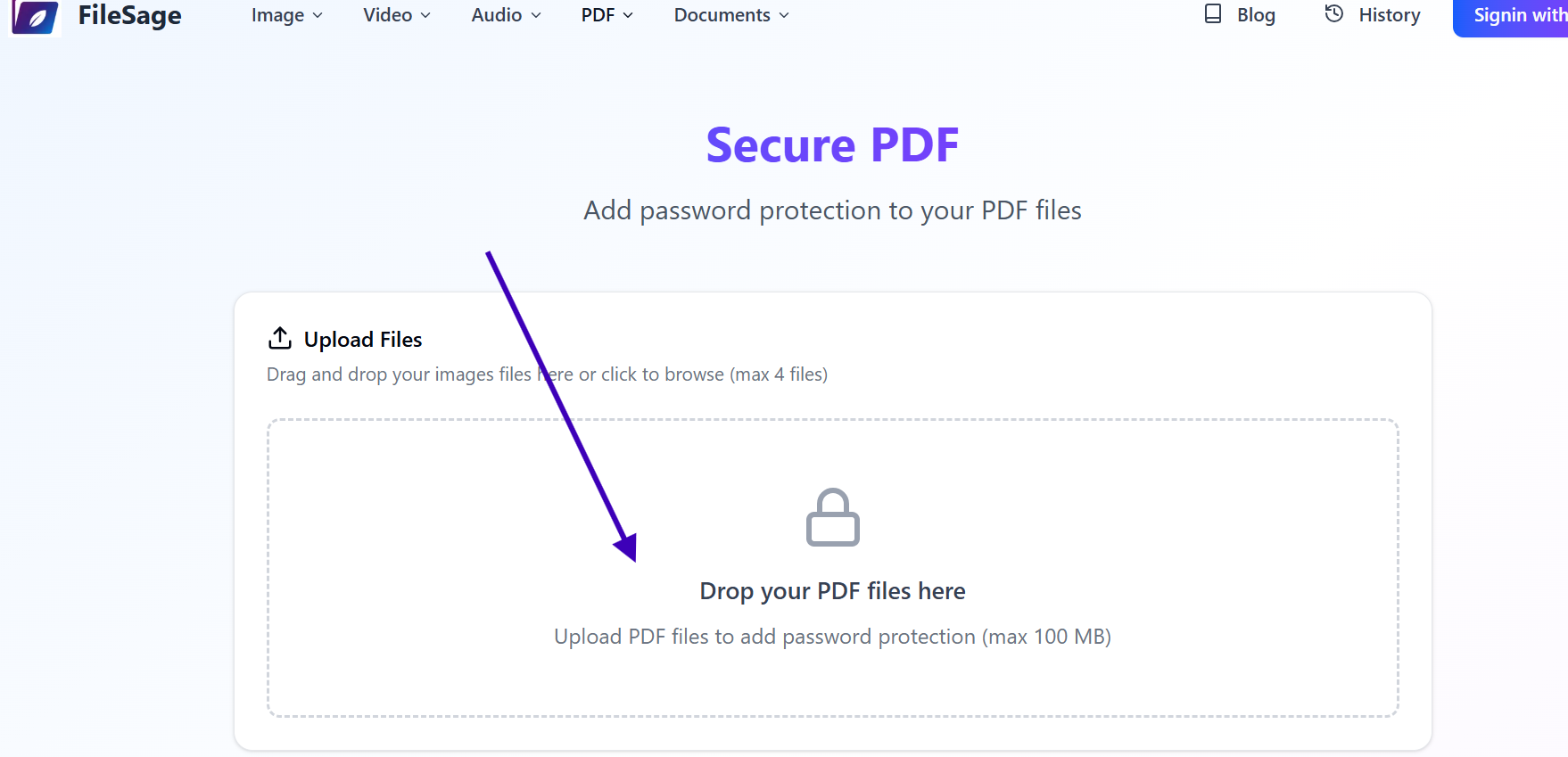The height and width of the screenshot is (757, 1568).
Task: Select PDF in the navigation bar
Action: pos(598,15)
